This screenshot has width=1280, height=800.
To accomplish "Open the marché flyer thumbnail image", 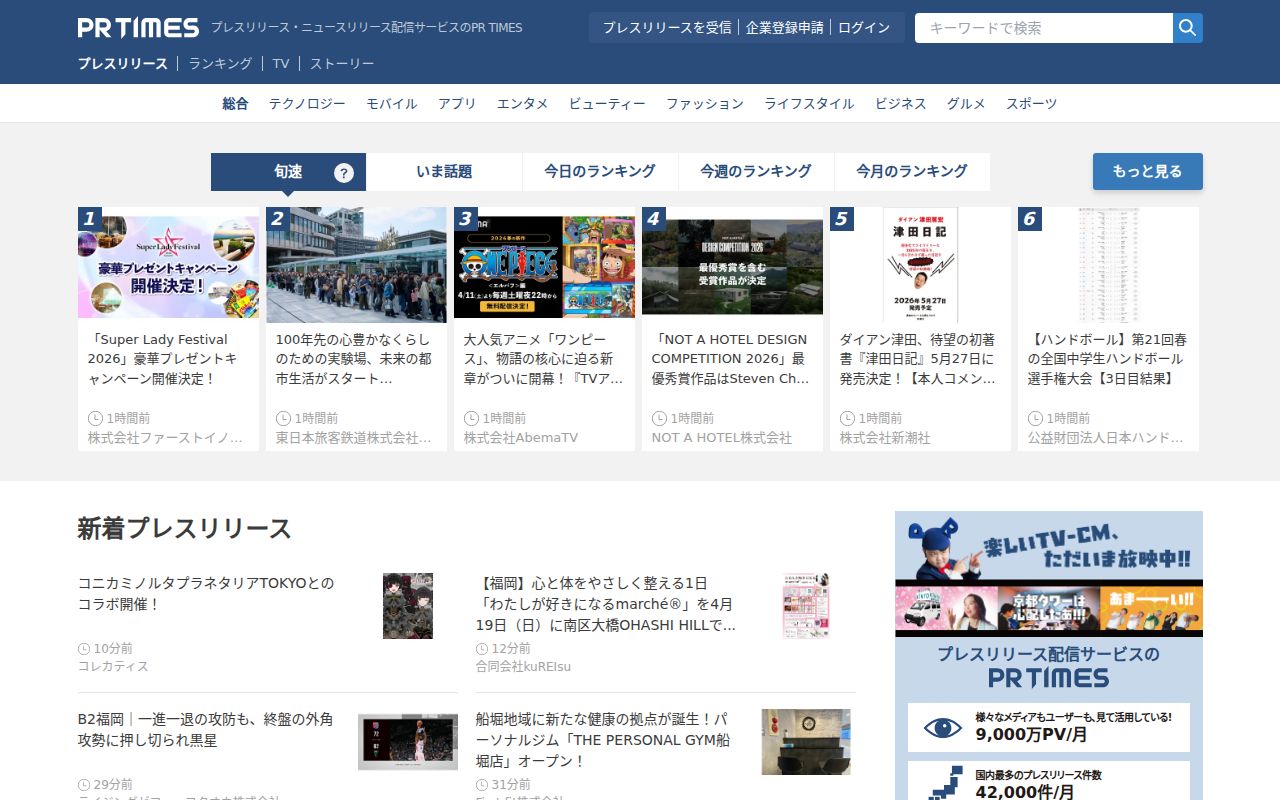I will coord(806,606).
